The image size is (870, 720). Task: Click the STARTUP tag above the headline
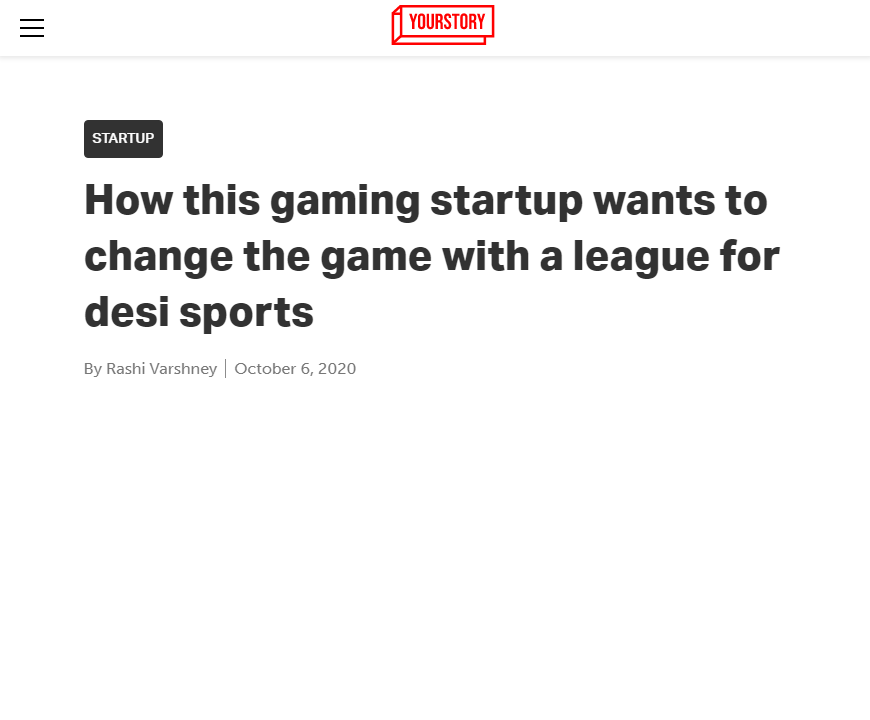point(123,139)
